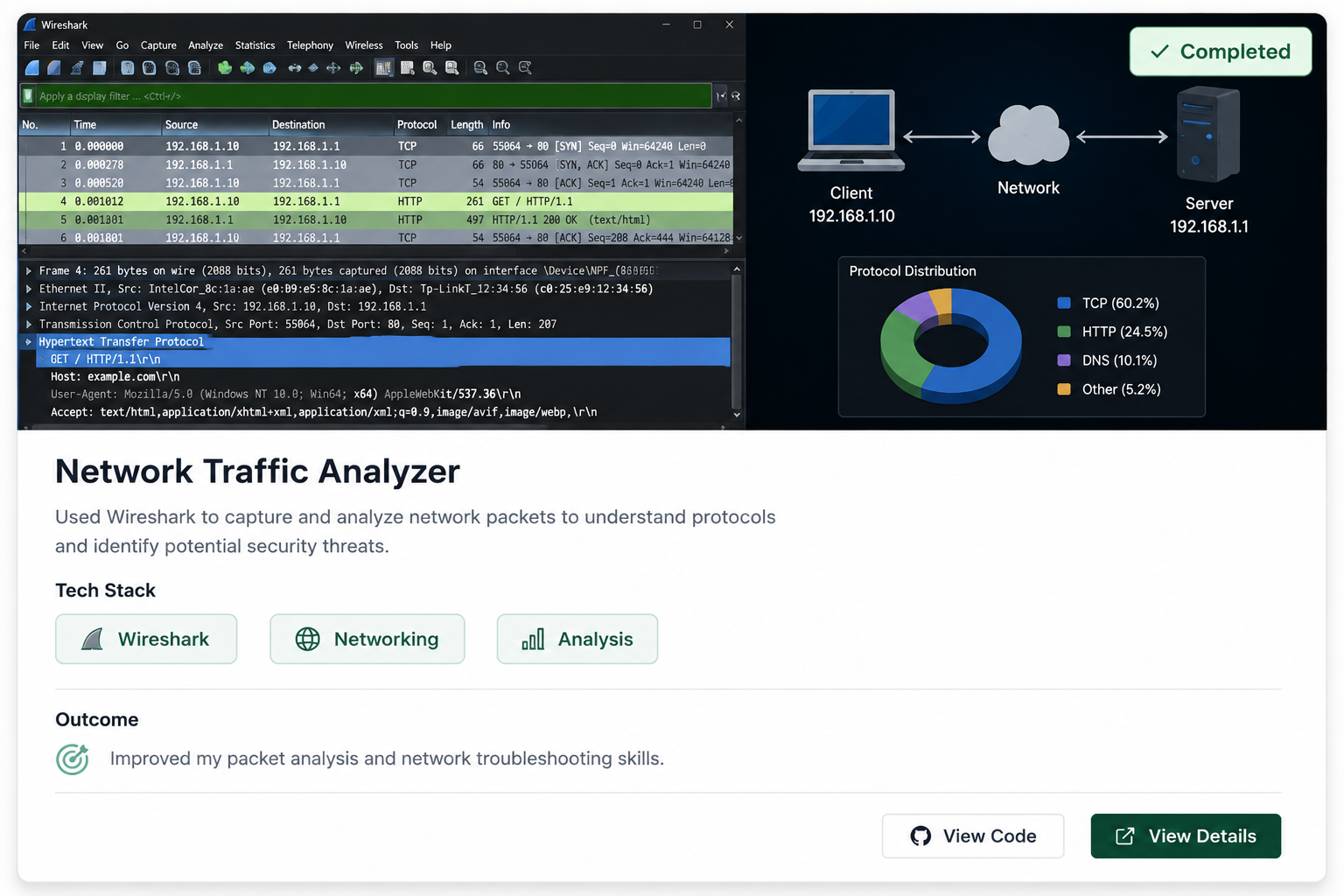Expand the Ethernet II detail row
This screenshot has height=896, width=1344.
[x=29, y=289]
